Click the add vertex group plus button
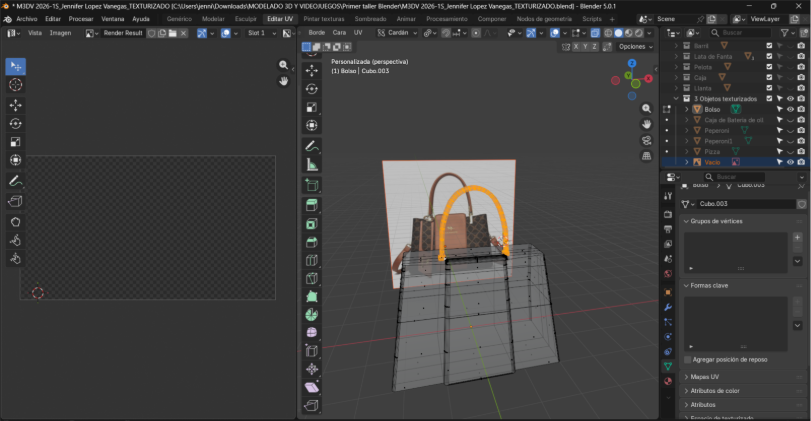The image size is (811, 421). tap(797, 238)
